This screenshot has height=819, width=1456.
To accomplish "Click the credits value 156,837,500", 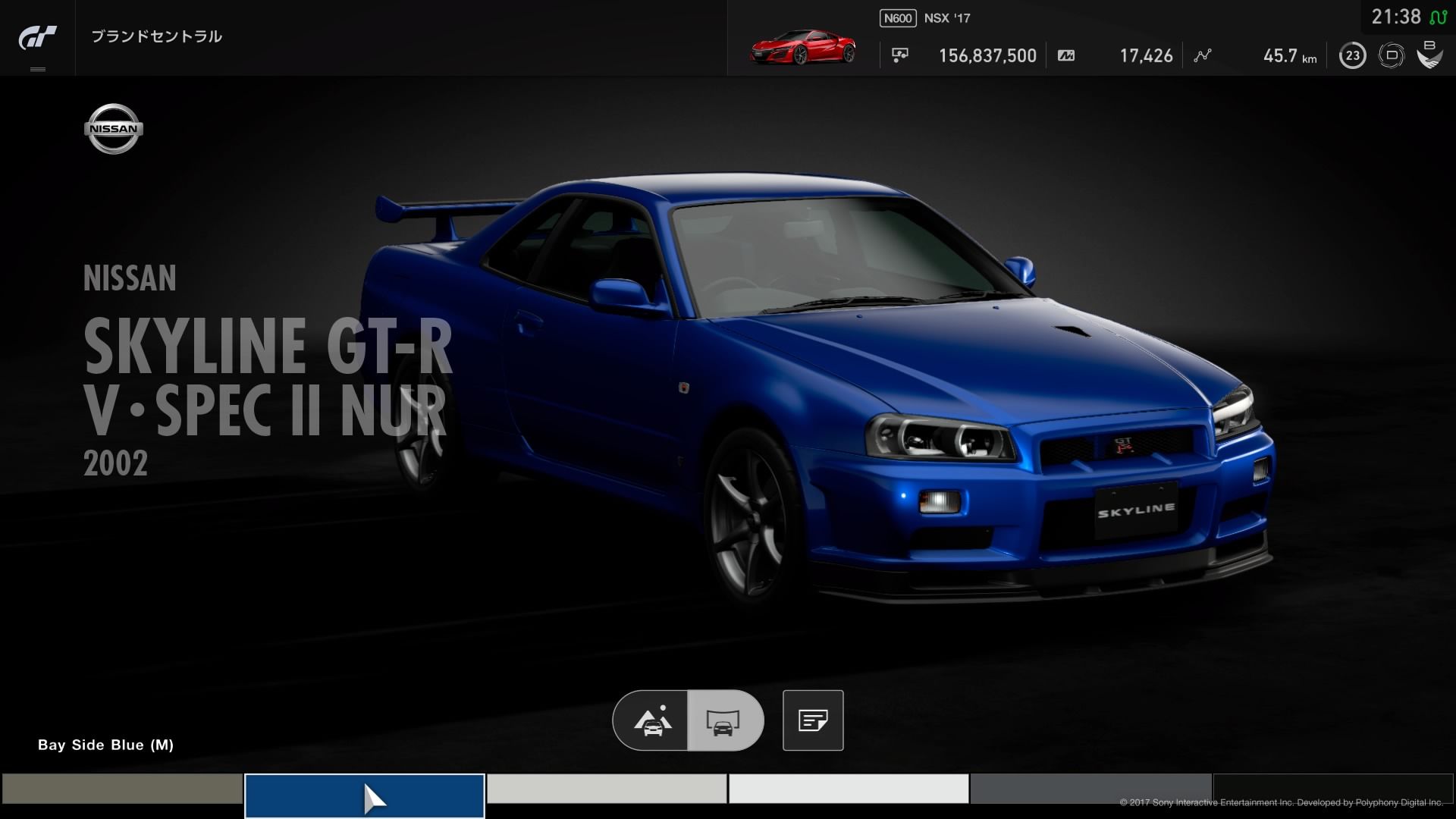I will tap(987, 56).
